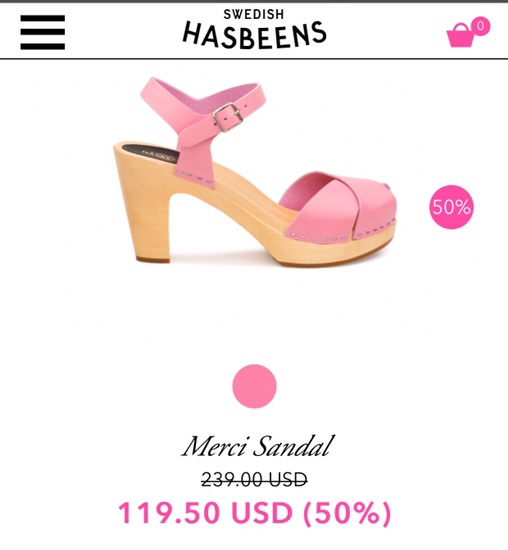Click the (50%) text beside sale price
This screenshot has height=550, width=508.
[347, 513]
